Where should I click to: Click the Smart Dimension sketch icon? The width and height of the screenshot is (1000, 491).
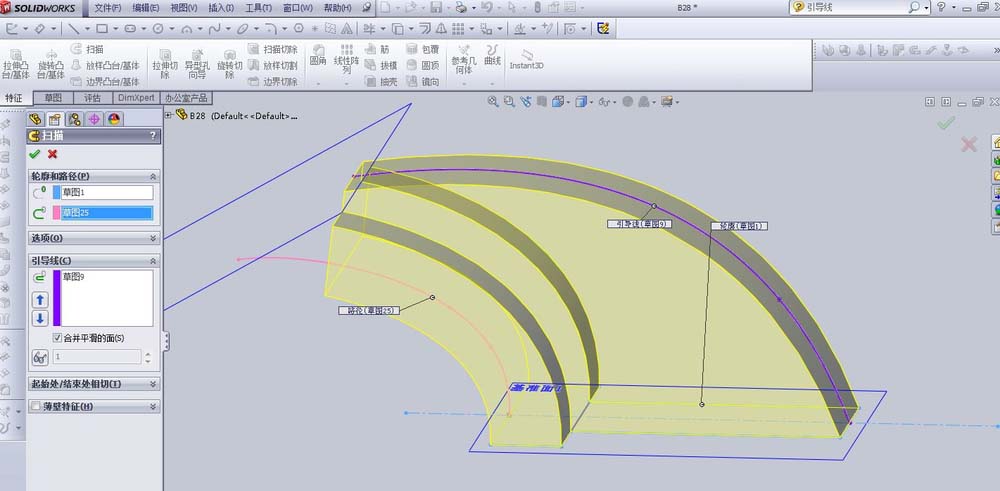click(x=40, y=29)
